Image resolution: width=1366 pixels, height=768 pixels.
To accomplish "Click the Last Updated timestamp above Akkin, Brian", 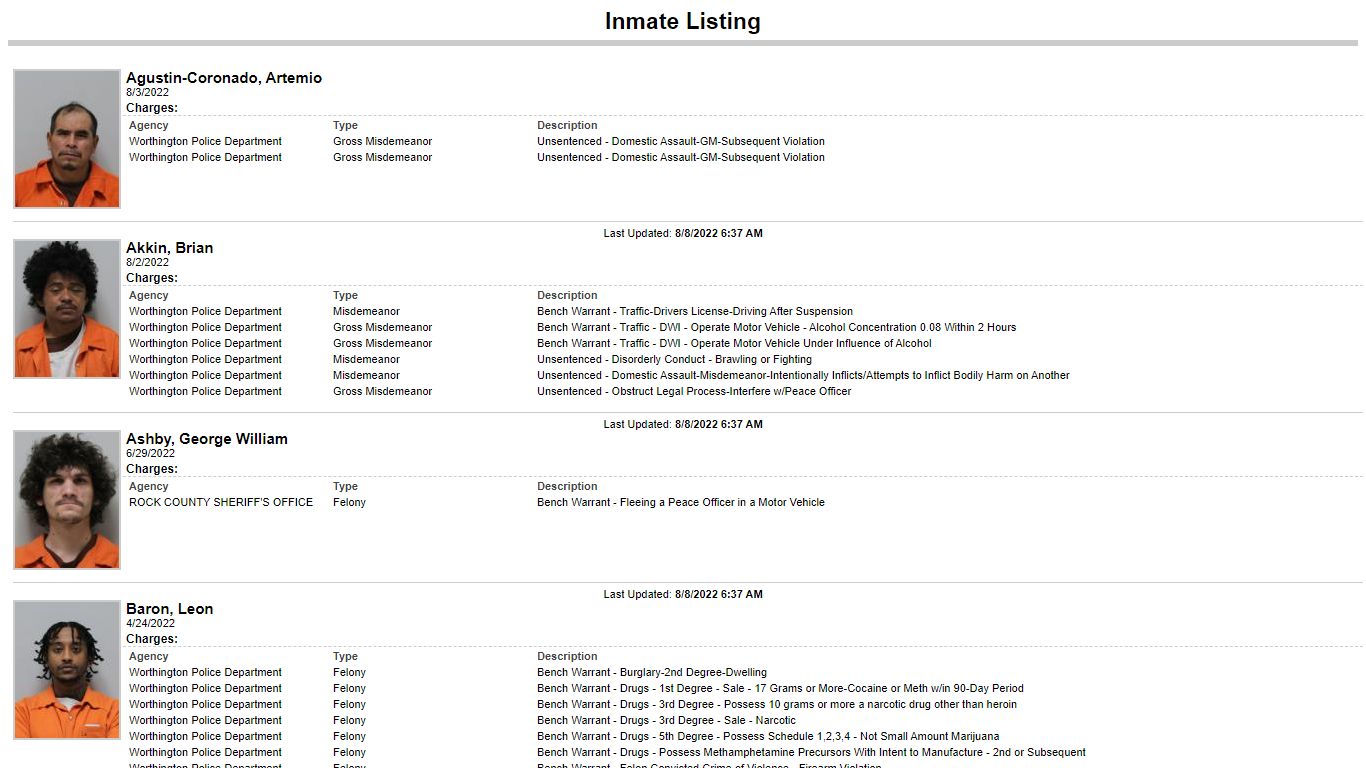I will [x=683, y=234].
